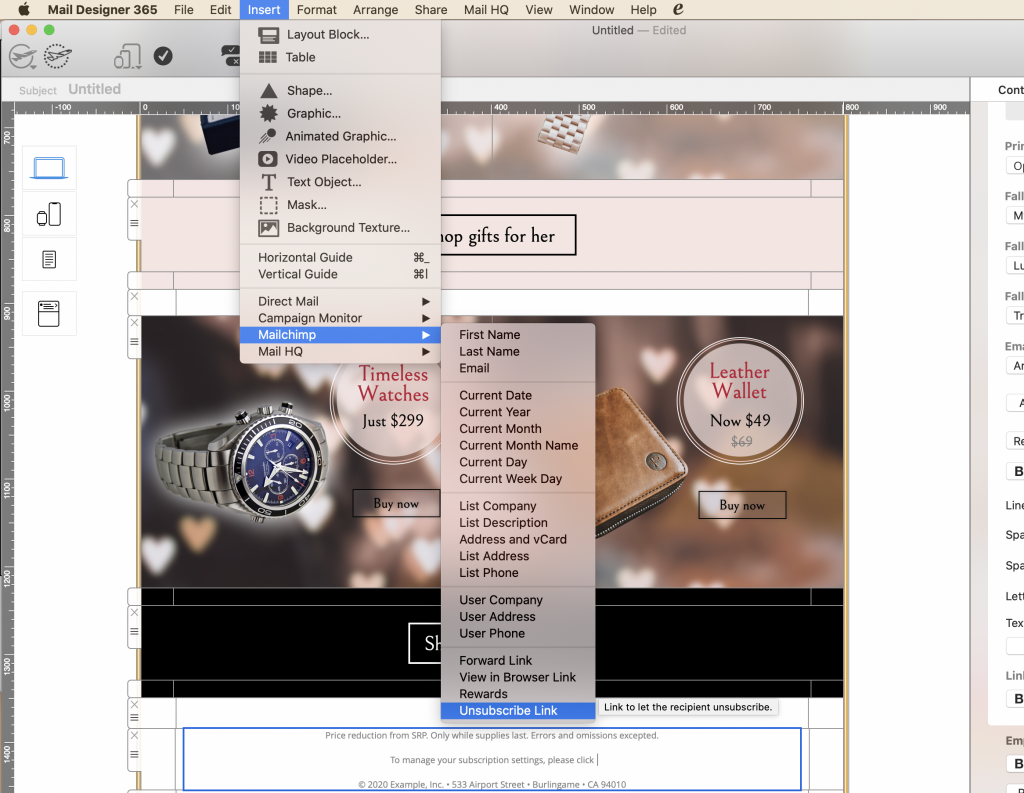Viewport: 1024px width, 793px height.
Task: Remove the footer text layout block
Action: (134, 735)
